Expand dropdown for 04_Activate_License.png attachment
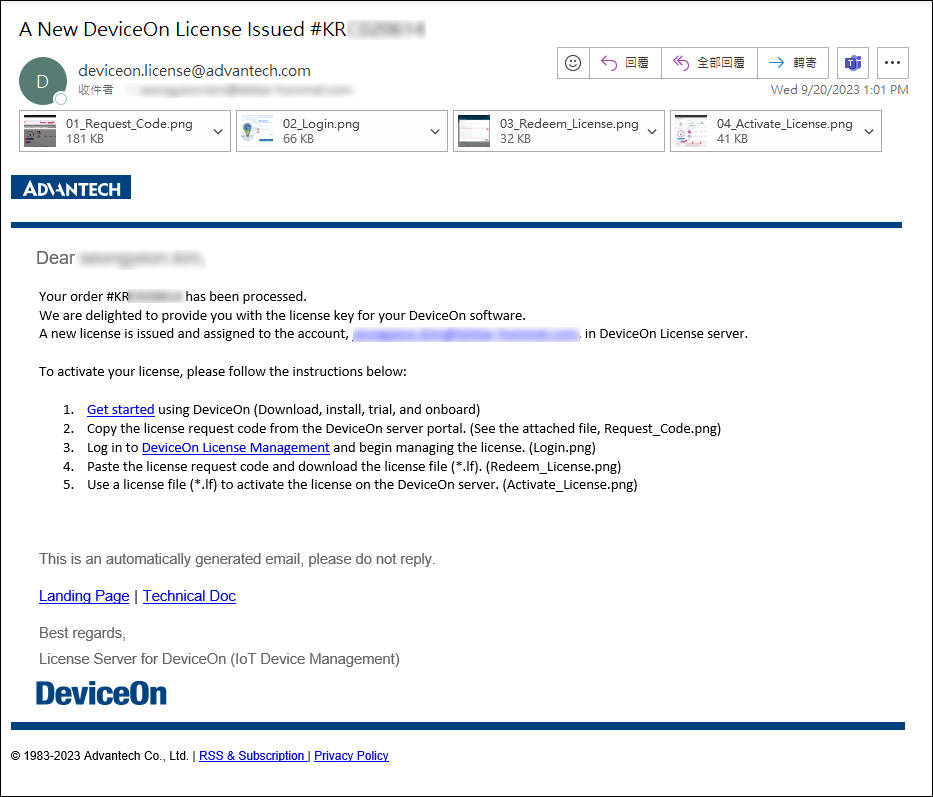Image resolution: width=933 pixels, height=797 pixels. 869,132
